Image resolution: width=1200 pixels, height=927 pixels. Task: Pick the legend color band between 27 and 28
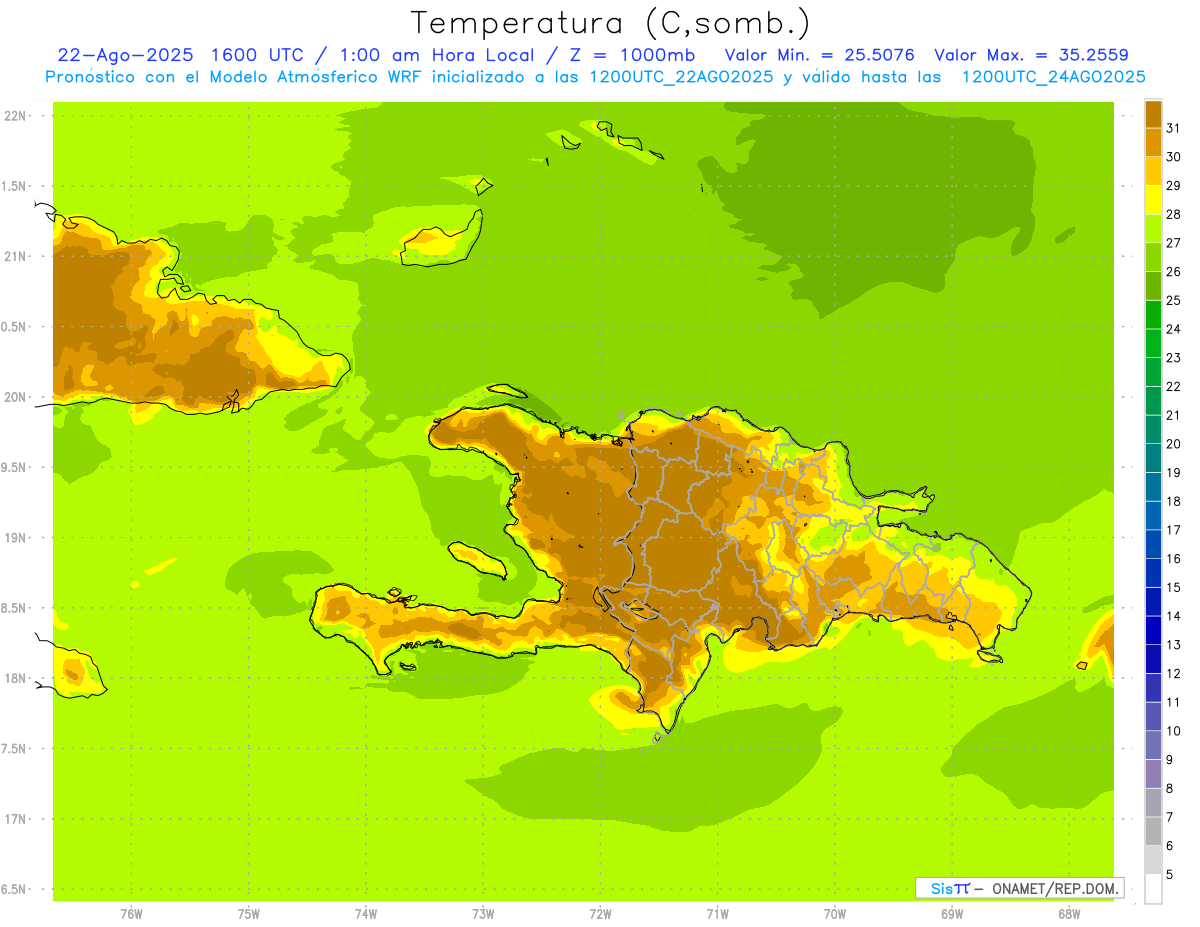(1153, 229)
